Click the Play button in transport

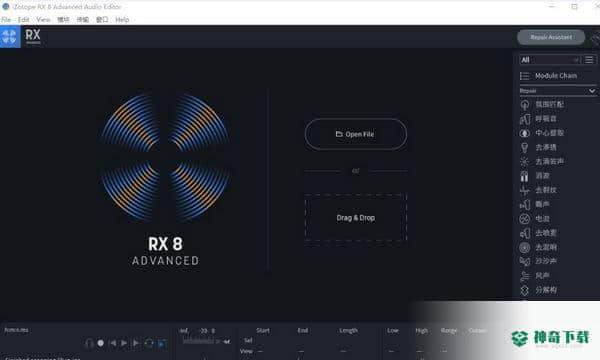pos(124,343)
